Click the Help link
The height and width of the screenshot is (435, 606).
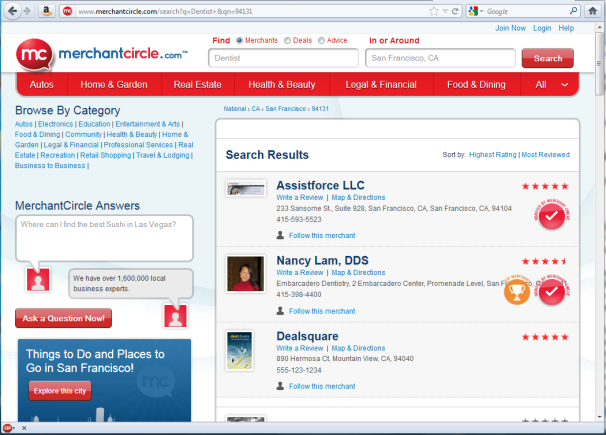(566, 28)
